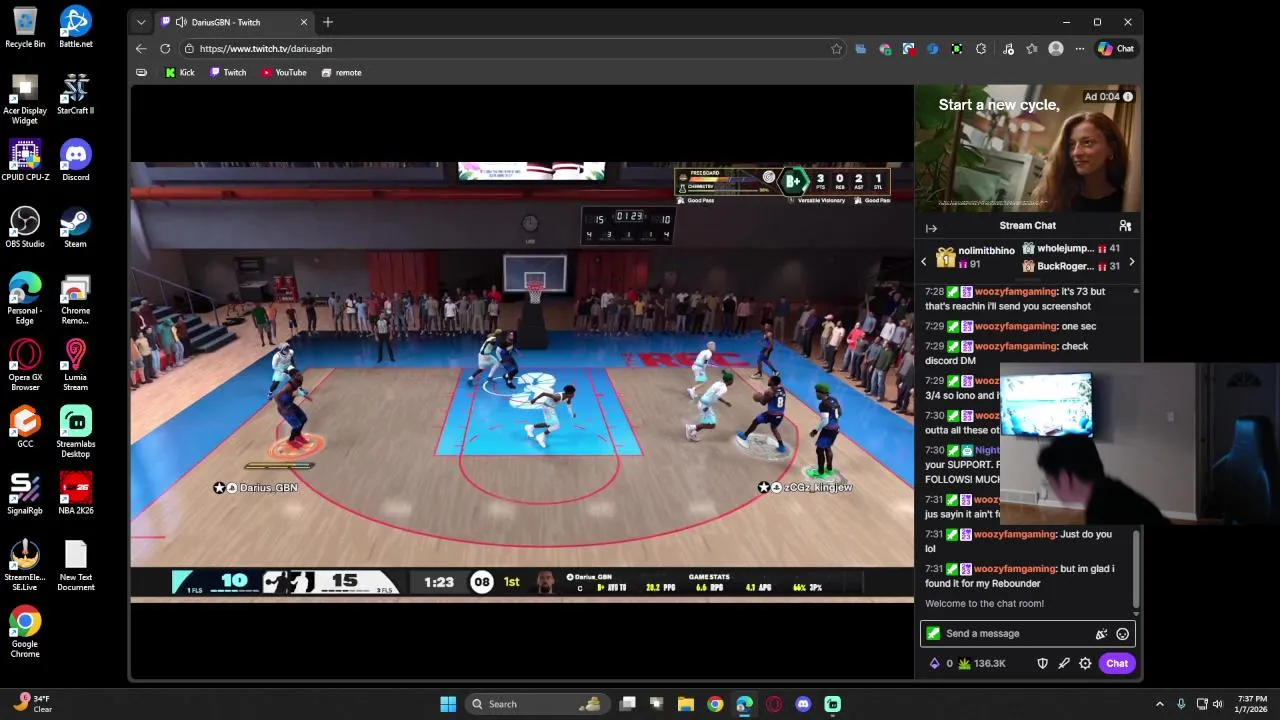Open the StarCraft II desktop shortcut
This screenshot has height=720, width=1280.
click(x=75, y=94)
